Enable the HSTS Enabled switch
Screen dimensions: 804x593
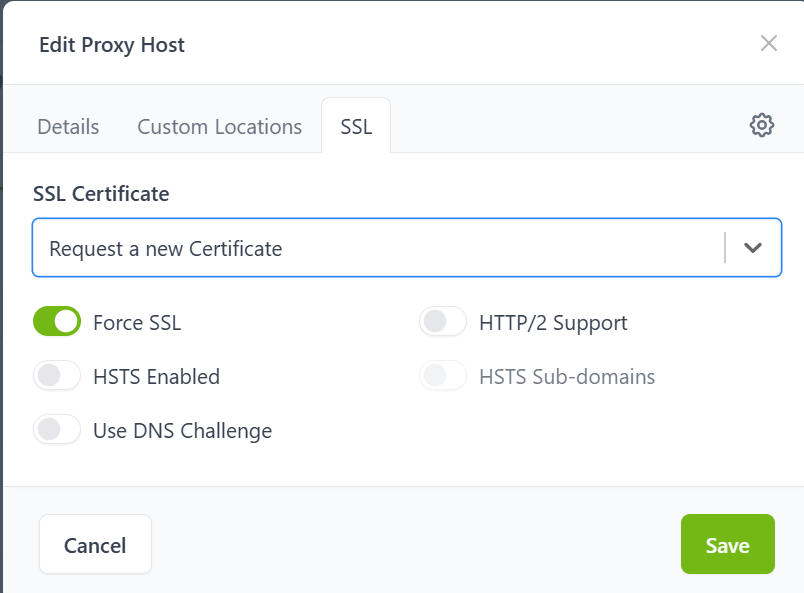[x=57, y=376]
